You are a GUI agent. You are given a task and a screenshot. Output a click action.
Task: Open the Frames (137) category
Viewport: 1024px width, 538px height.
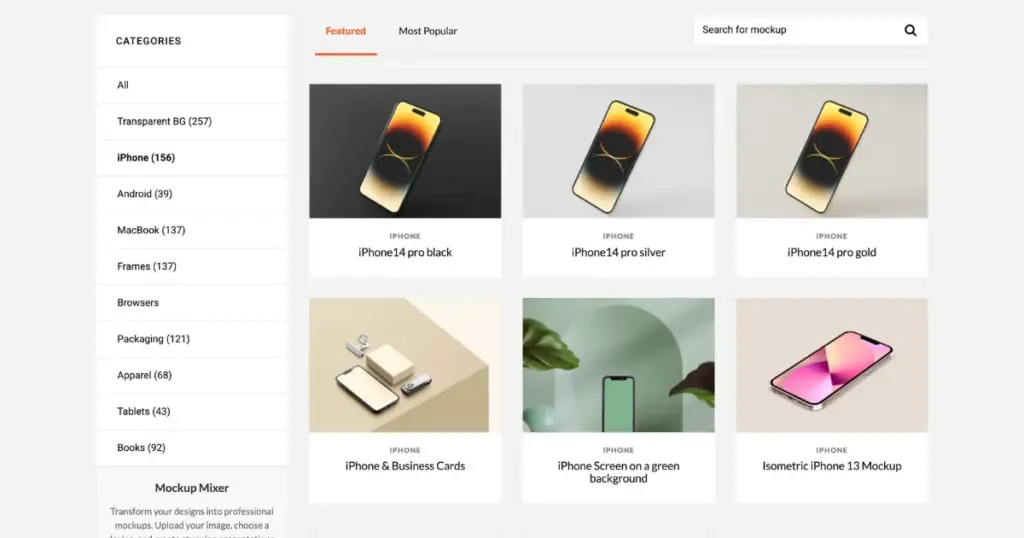(192, 266)
